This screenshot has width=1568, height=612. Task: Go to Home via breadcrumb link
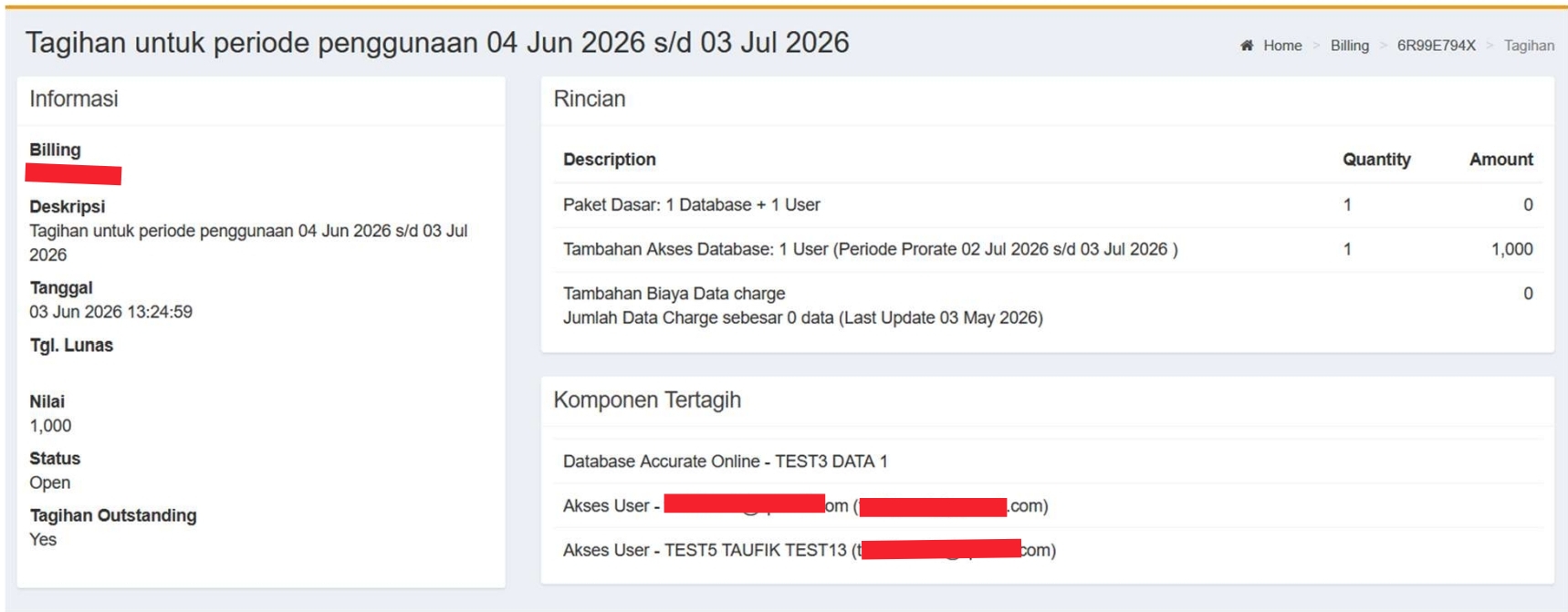(1282, 46)
